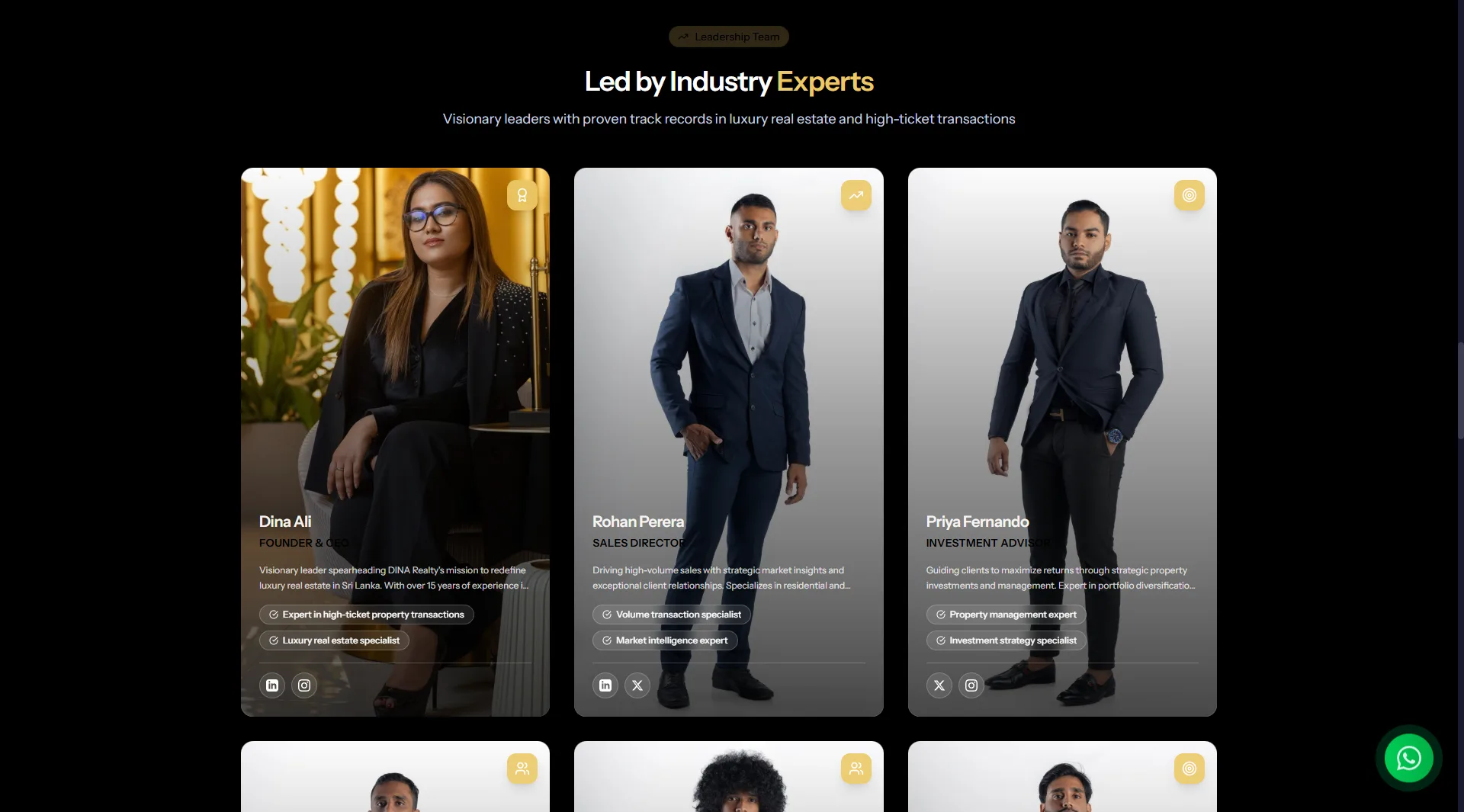Open Rohan Perera's LinkedIn icon
This screenshot has width=1464, height=812.
605,685
